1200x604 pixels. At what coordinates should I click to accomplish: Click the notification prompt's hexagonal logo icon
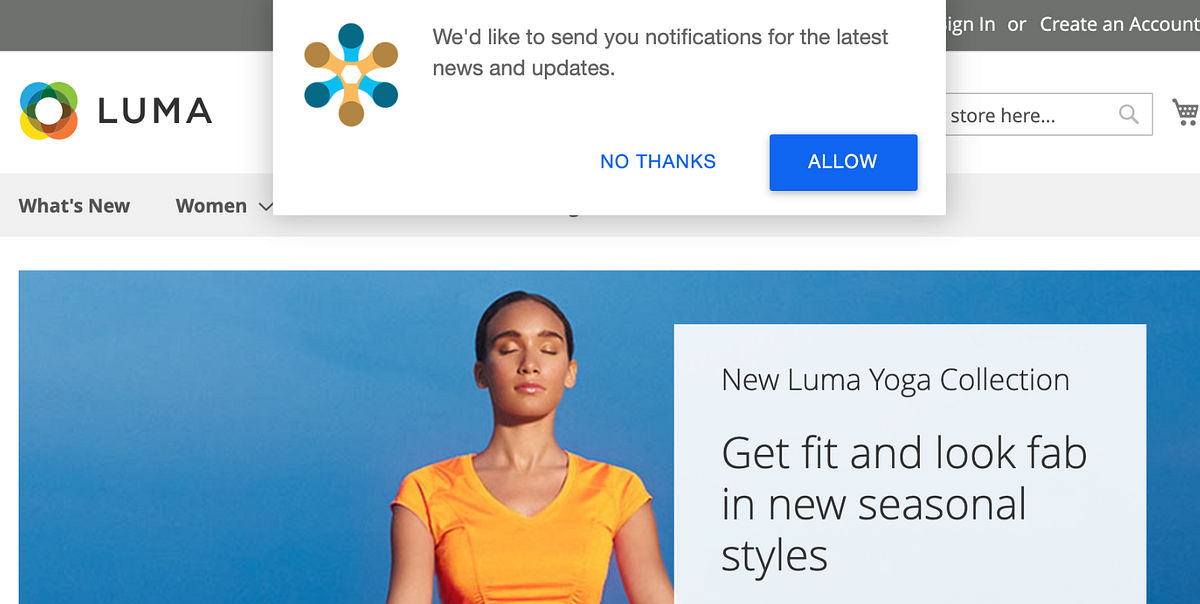[351, 75]
